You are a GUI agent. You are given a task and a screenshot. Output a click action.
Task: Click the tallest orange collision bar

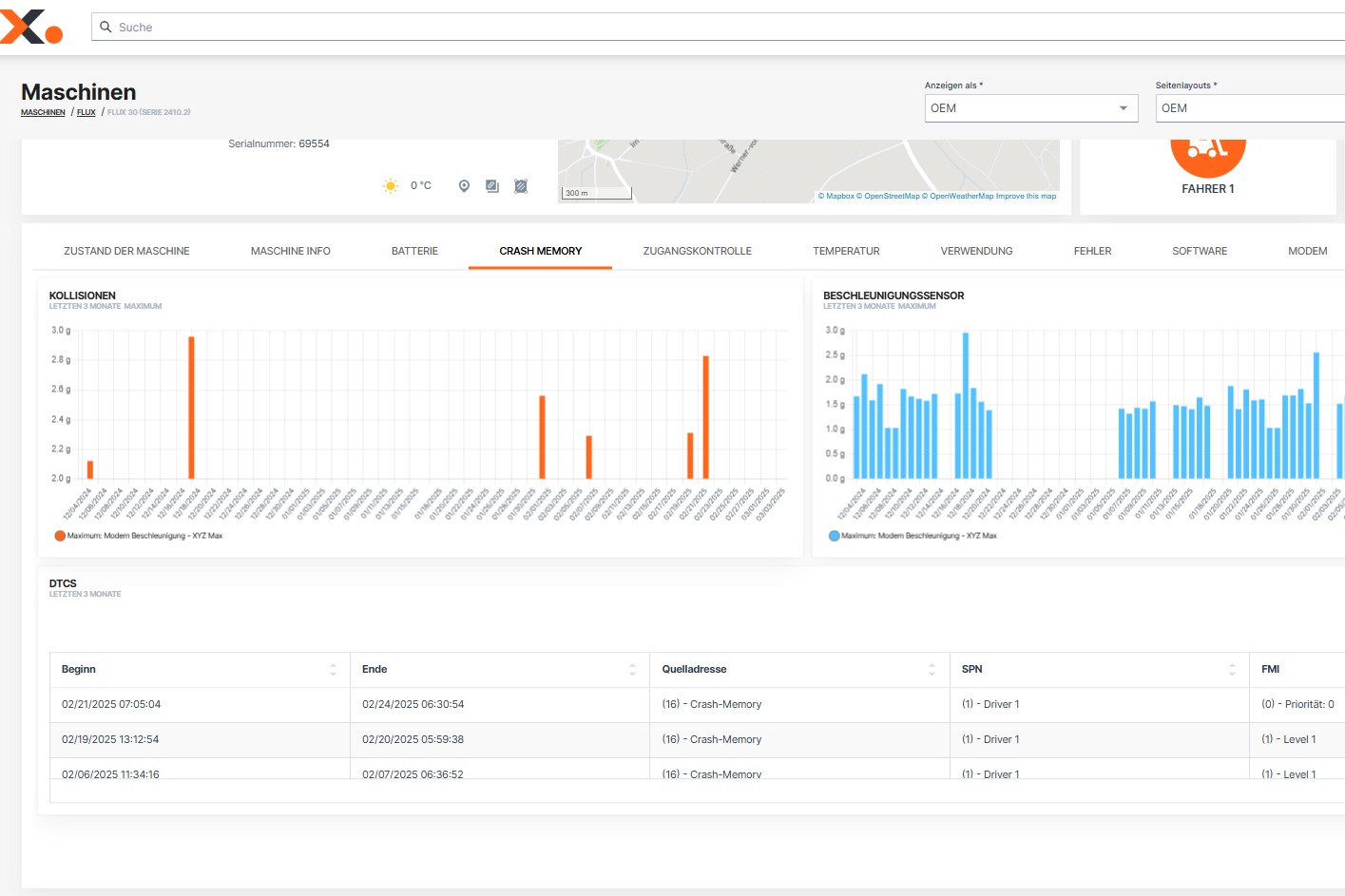point(191,407)
